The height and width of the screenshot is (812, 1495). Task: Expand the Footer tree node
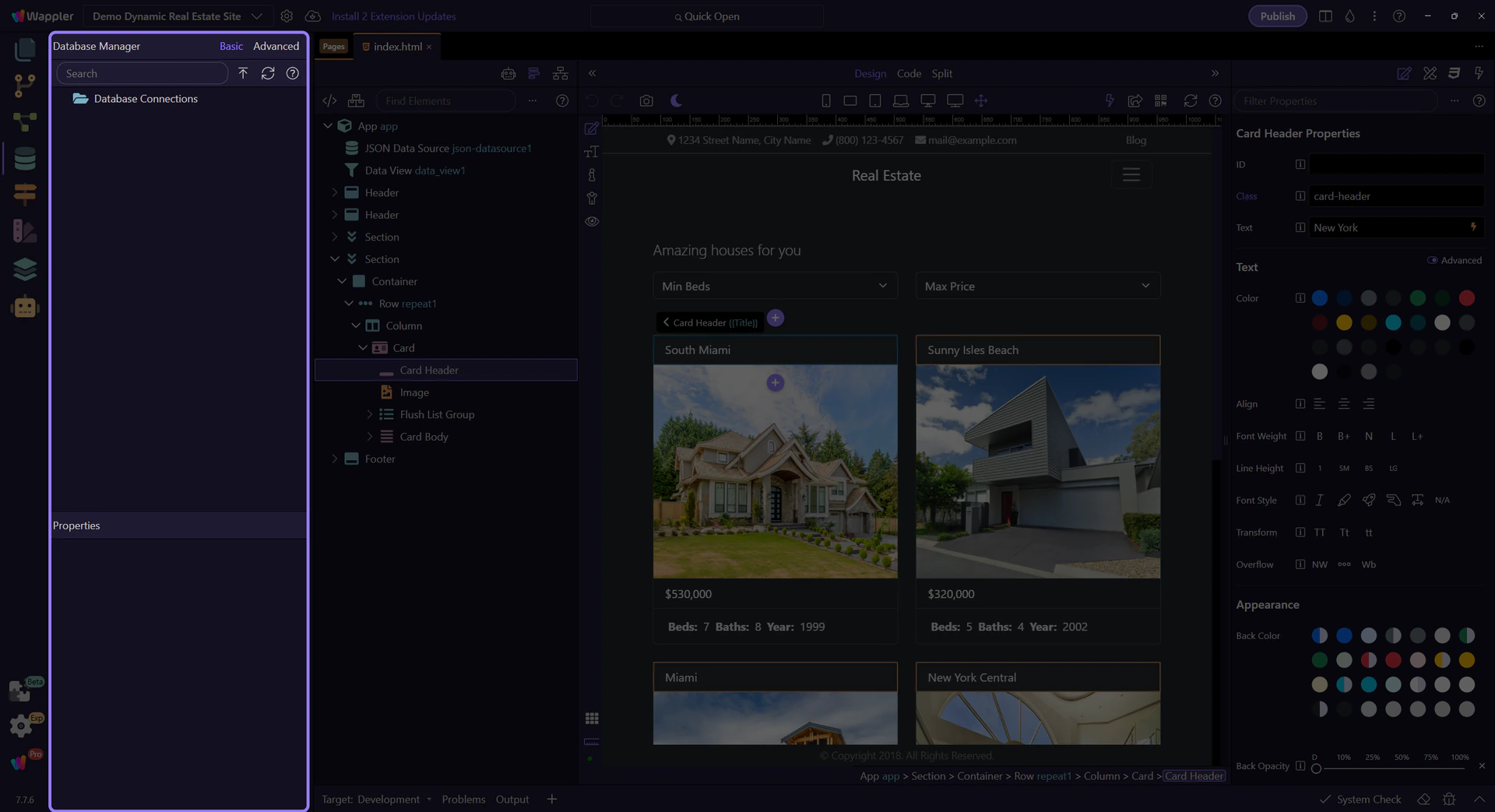335,459
